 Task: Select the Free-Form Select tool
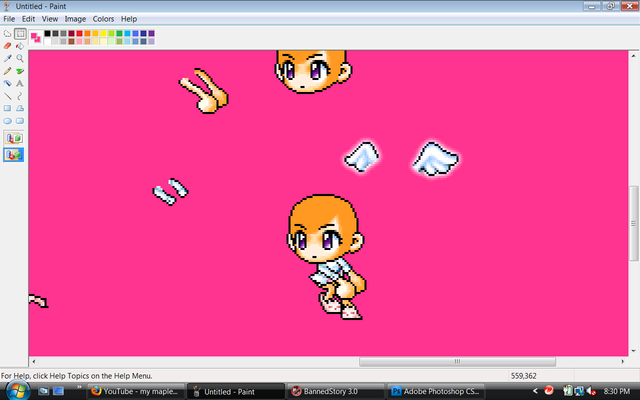[x=7, y=33]
